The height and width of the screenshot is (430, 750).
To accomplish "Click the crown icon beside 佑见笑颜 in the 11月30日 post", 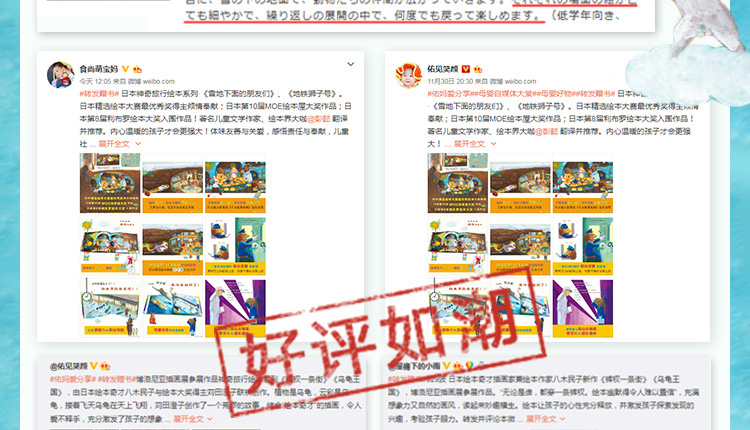I will pyautogui.click(x=478, y=69).
